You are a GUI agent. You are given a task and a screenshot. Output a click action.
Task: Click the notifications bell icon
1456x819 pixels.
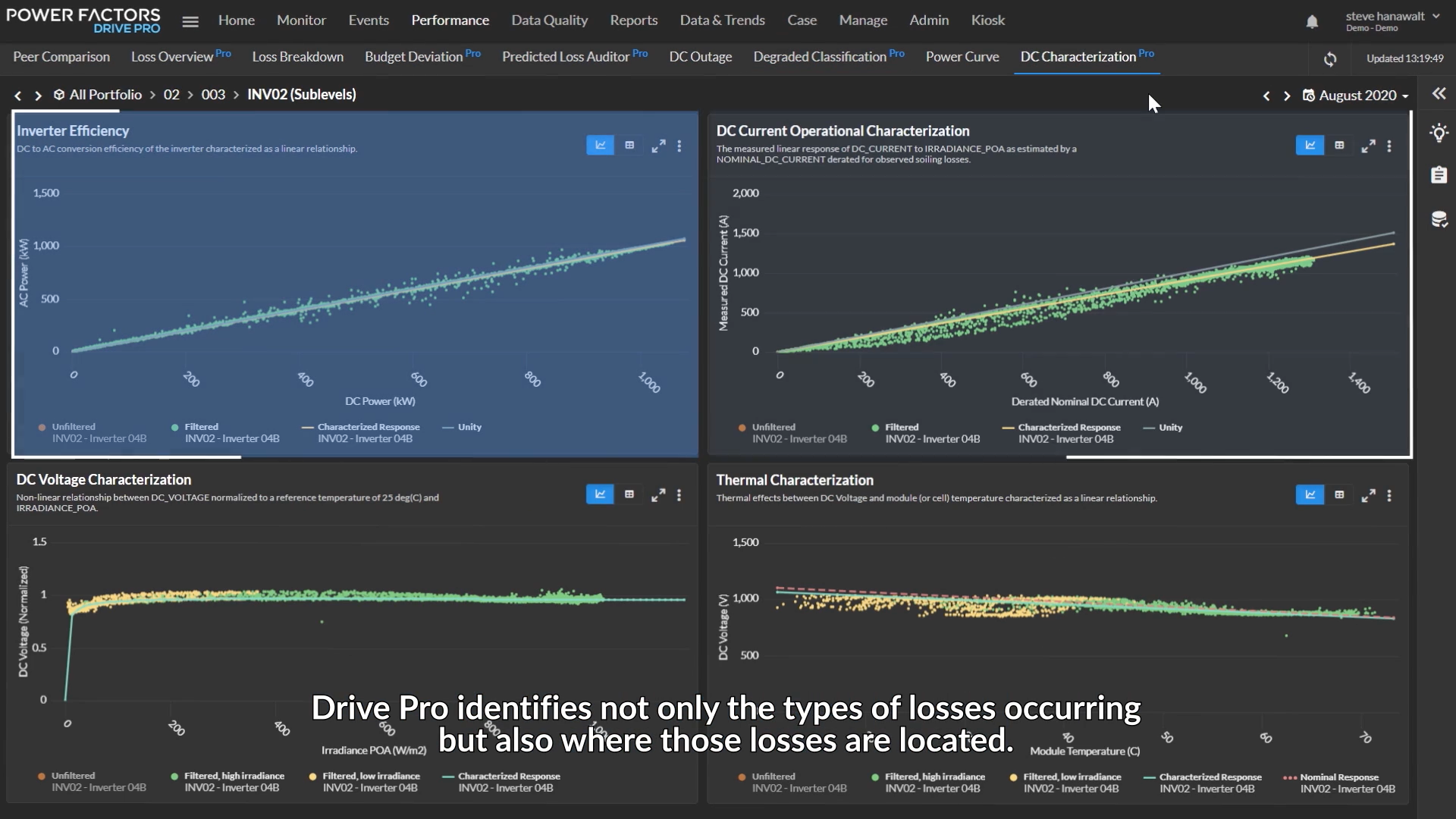point(1312,21)
